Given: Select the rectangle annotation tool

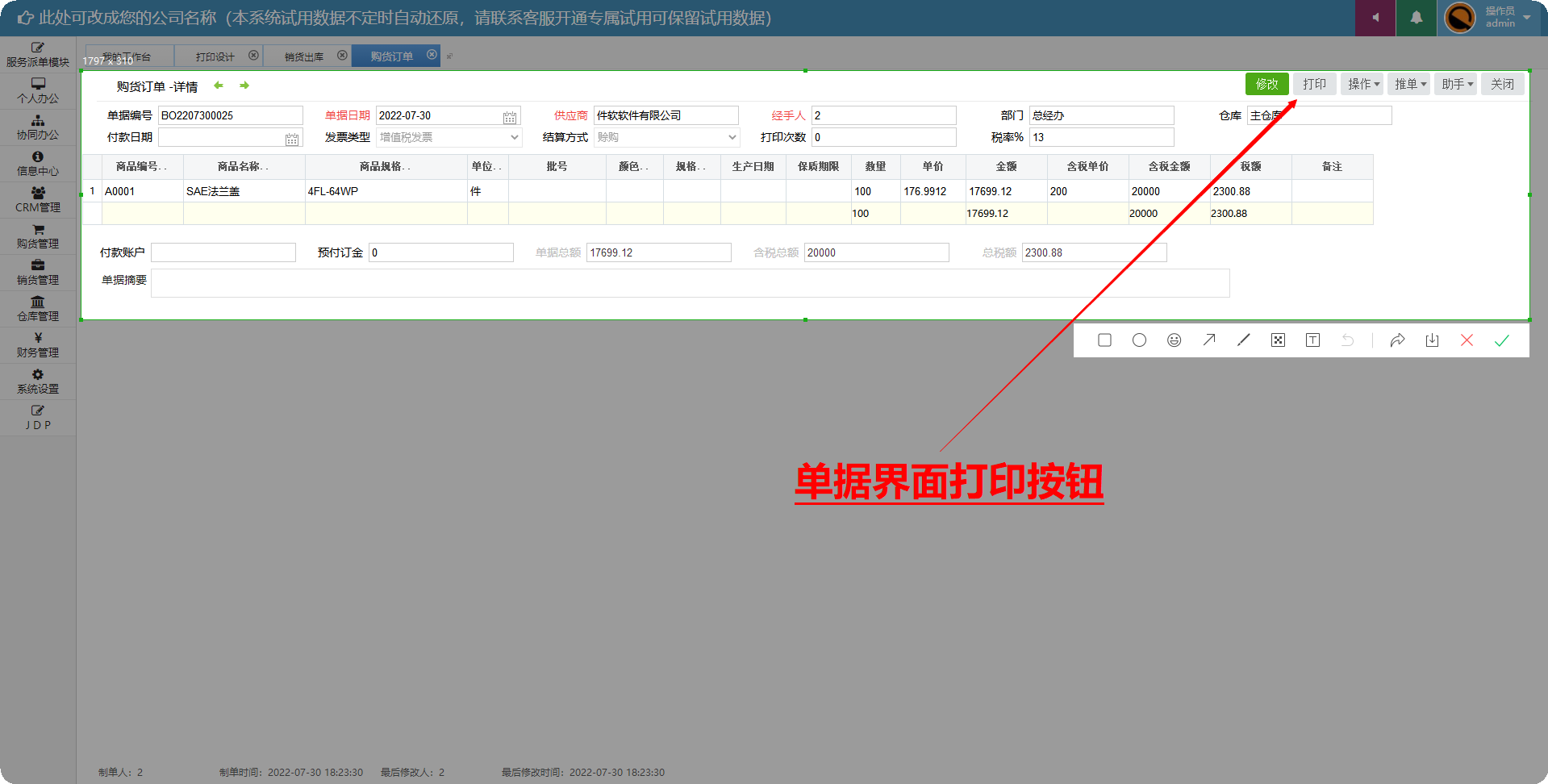Looking at the screenshot, I should coord(1104,340).
